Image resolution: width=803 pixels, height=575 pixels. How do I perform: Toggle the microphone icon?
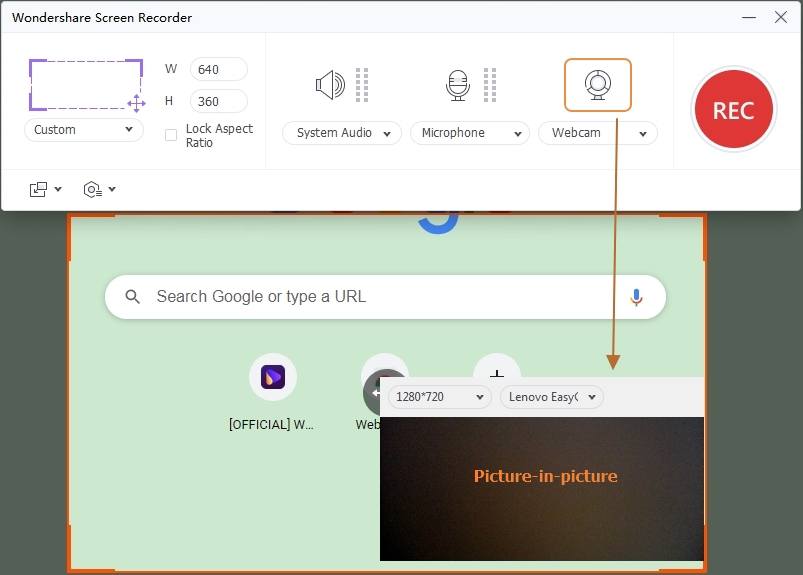(x=458, y=86)
